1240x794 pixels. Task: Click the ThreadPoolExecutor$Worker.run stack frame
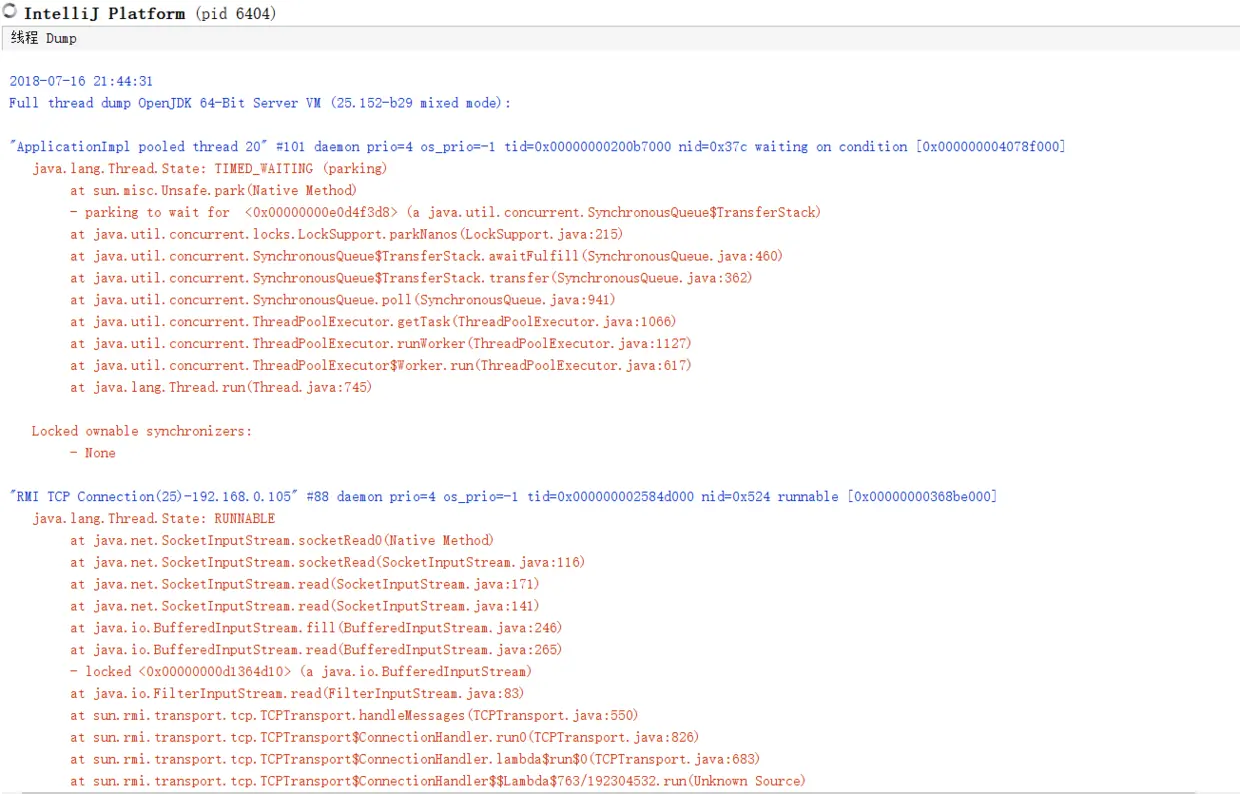[381, 366]
